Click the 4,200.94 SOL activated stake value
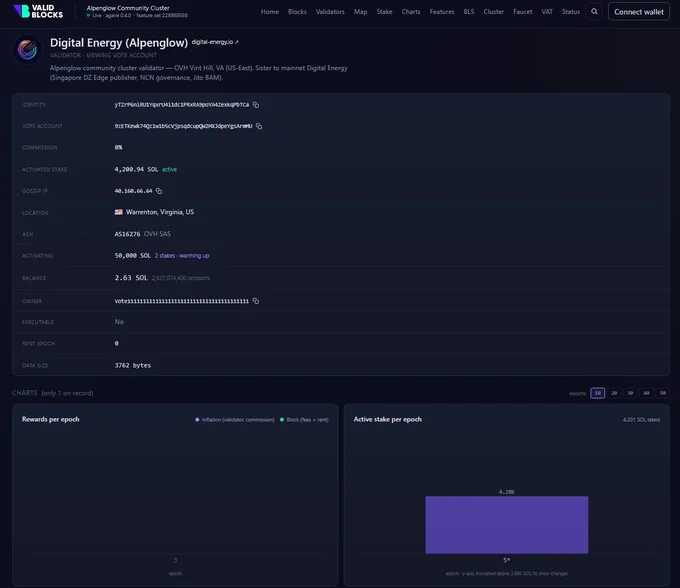This screenshot has width=680, height=588. coord(136,170)
